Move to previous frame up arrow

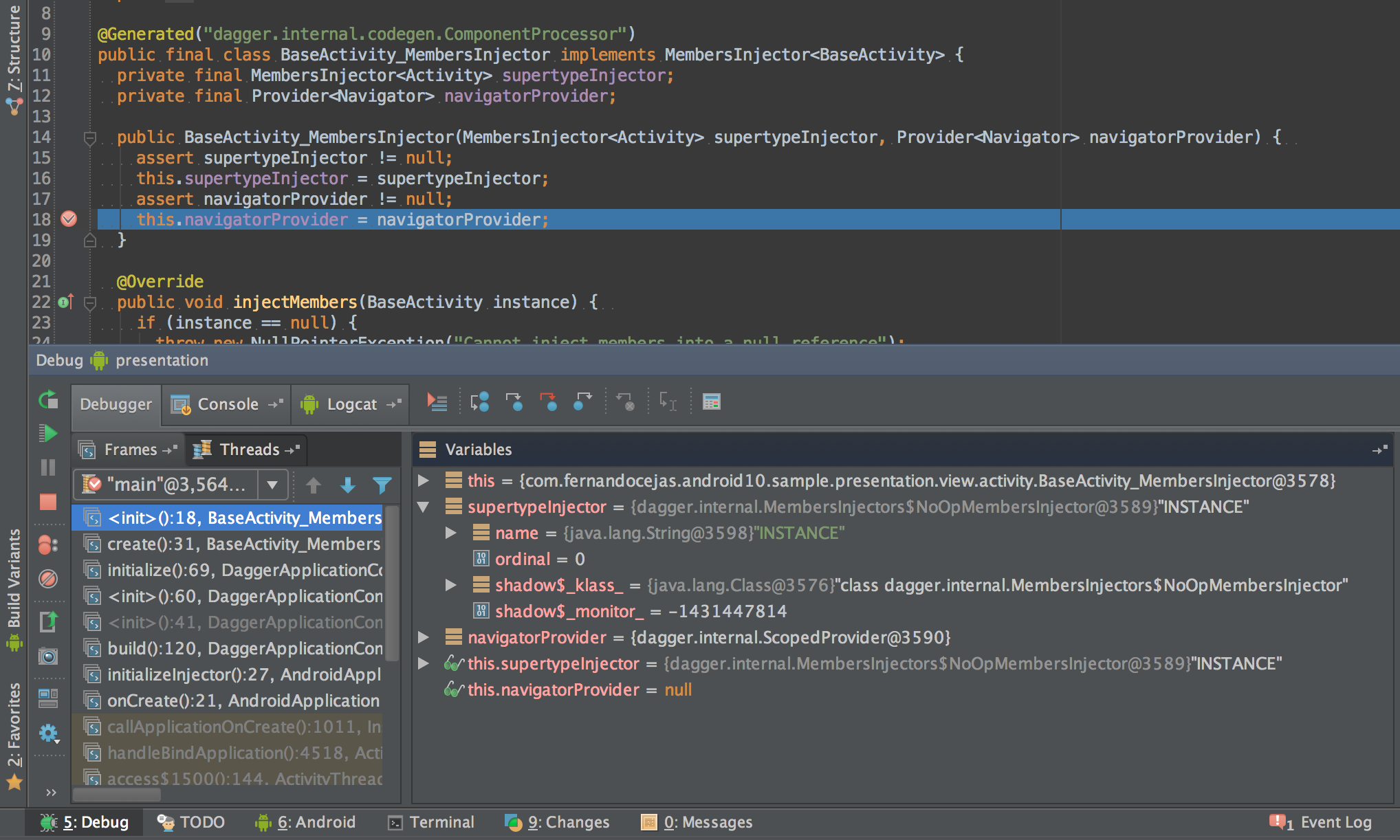click(x=314, y=485)
